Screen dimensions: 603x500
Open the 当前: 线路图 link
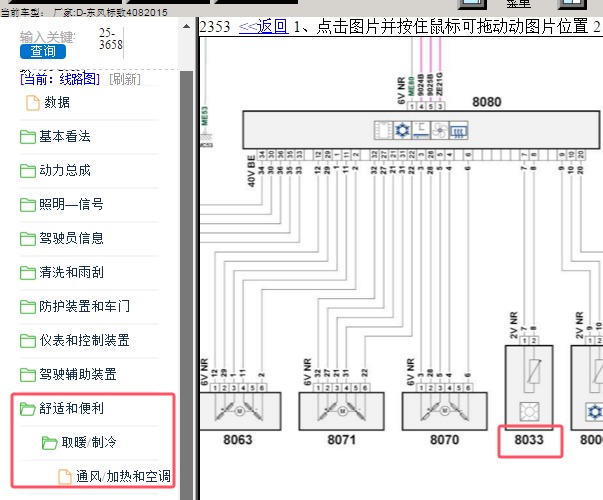pos(60,79)
